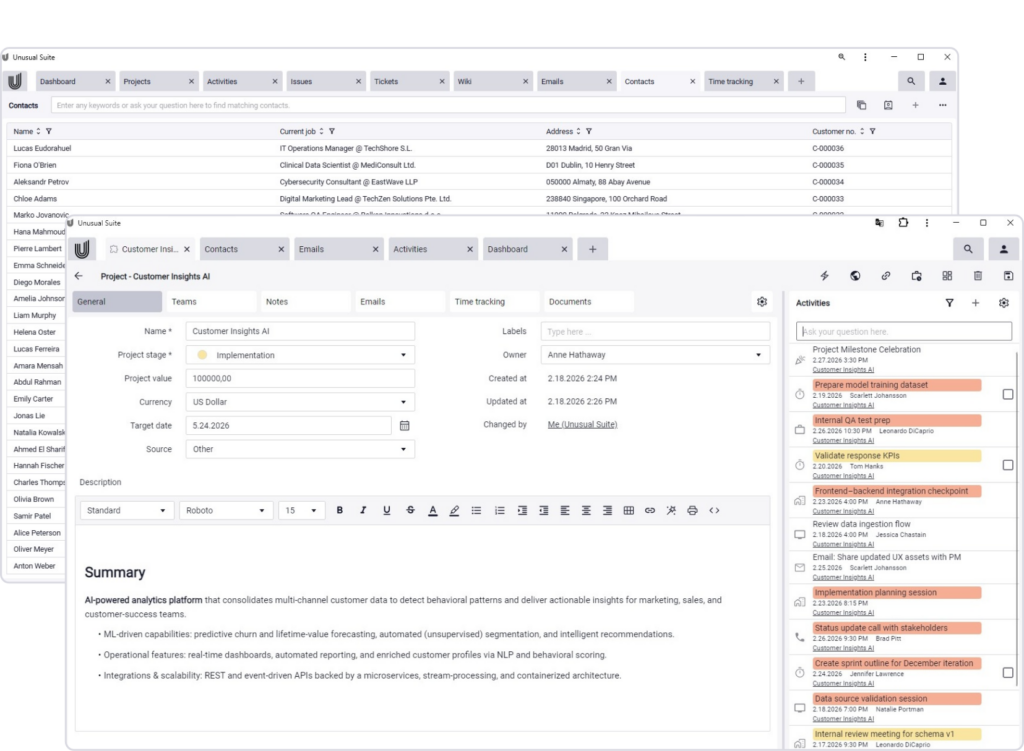Check the box for Prepare model training dataset
Screen dimensions: 1024x751
[1008, 394]
